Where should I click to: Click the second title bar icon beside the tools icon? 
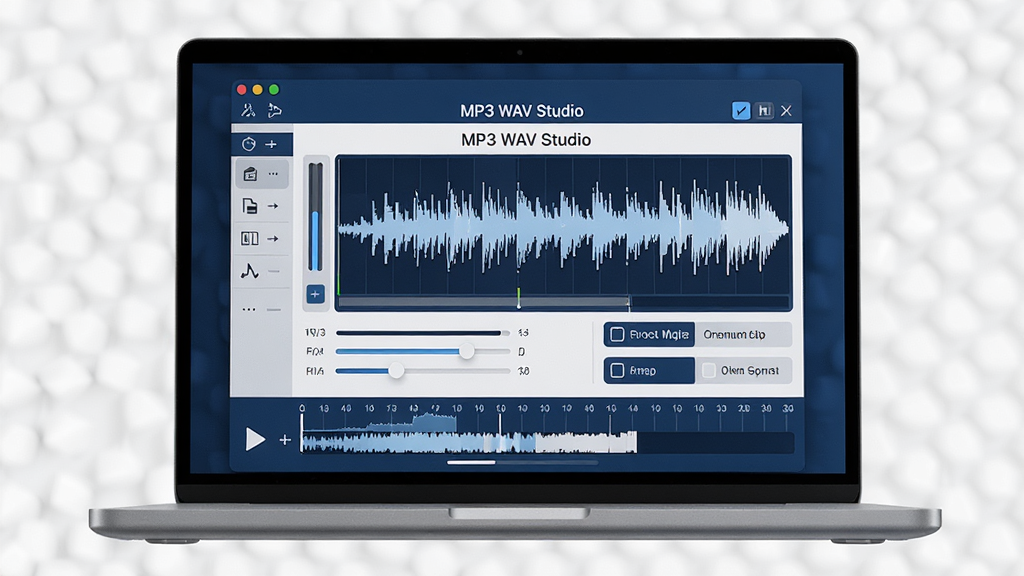(x=275, y=110)
